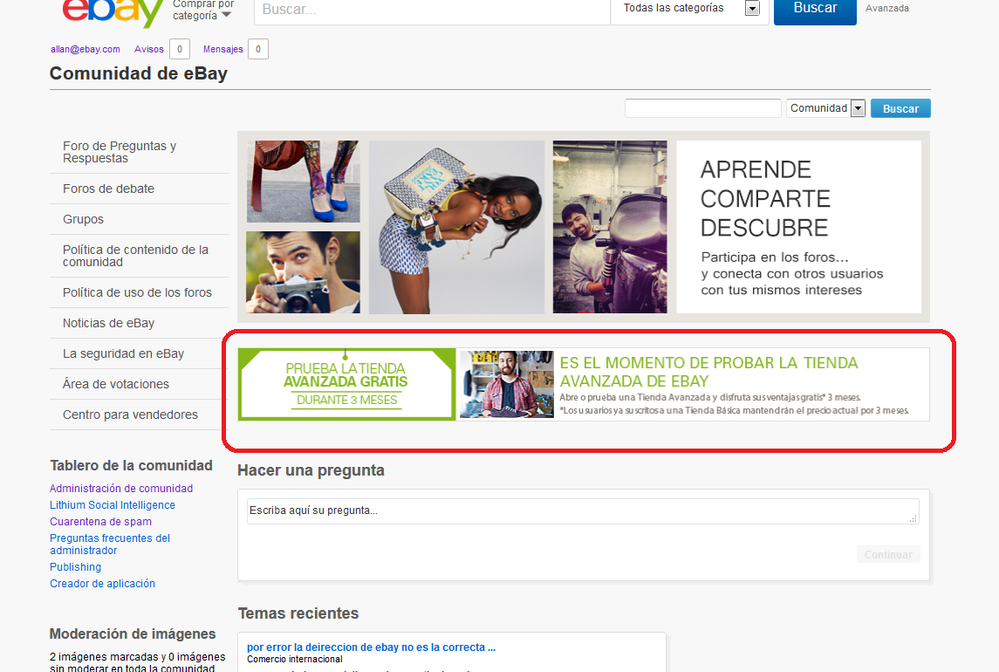
Task: Click Es el momento de probar headline
Action: pyautogui.click(x=708, y=372)
